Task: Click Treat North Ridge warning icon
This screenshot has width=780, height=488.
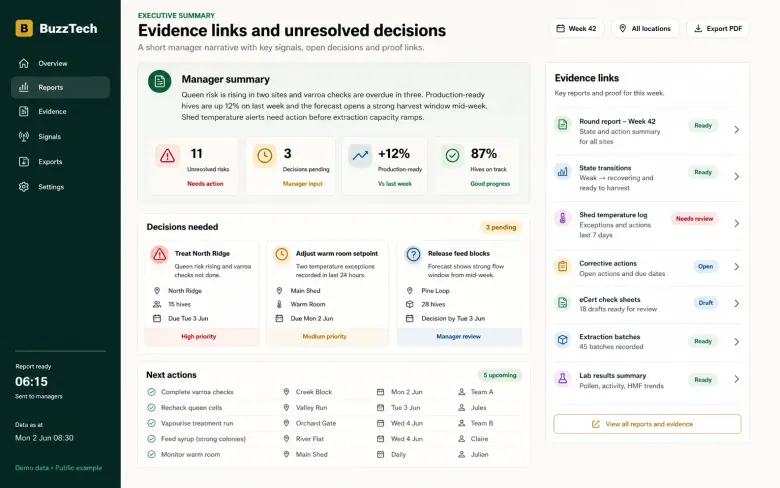Action: point(160,255)
